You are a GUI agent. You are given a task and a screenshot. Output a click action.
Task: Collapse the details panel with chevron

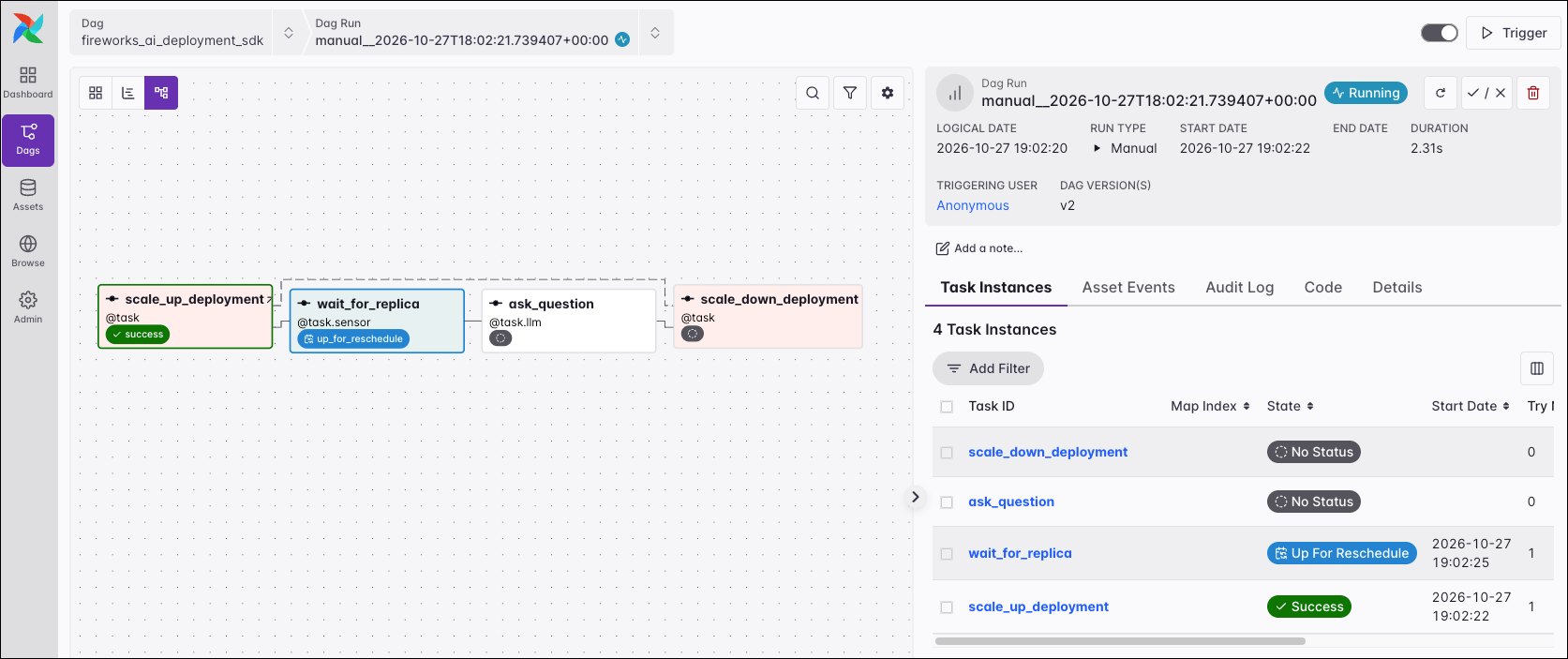(x=916, y=497)
